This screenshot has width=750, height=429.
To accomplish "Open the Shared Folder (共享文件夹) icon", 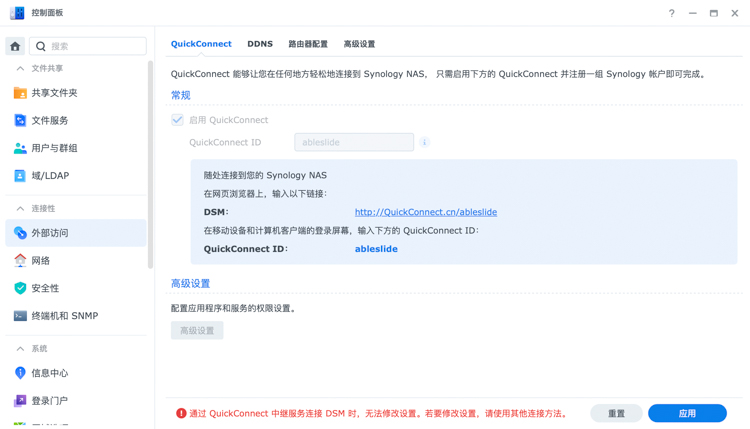I will point(20,93).
